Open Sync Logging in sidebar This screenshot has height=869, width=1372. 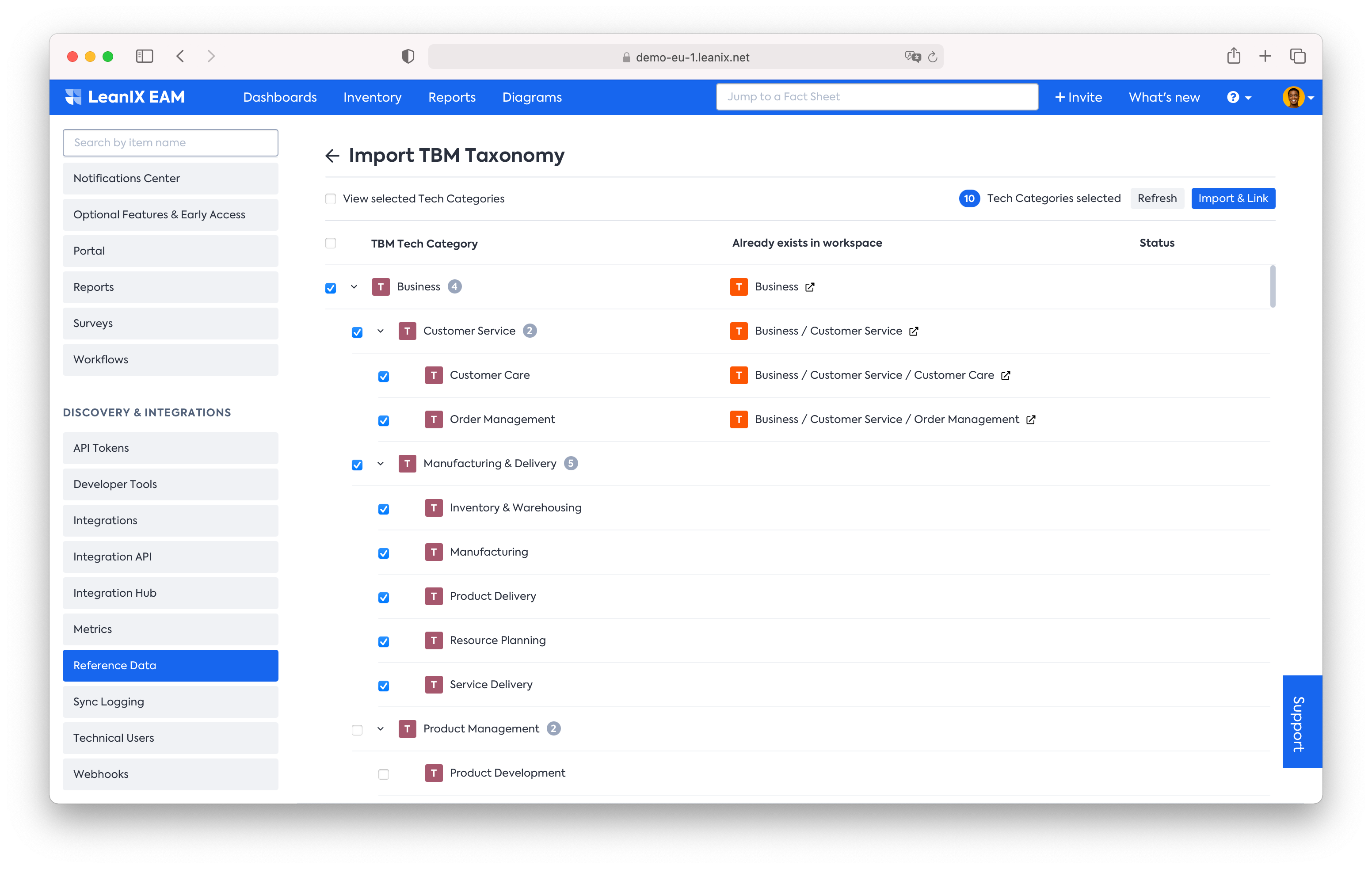click(170, 702)
